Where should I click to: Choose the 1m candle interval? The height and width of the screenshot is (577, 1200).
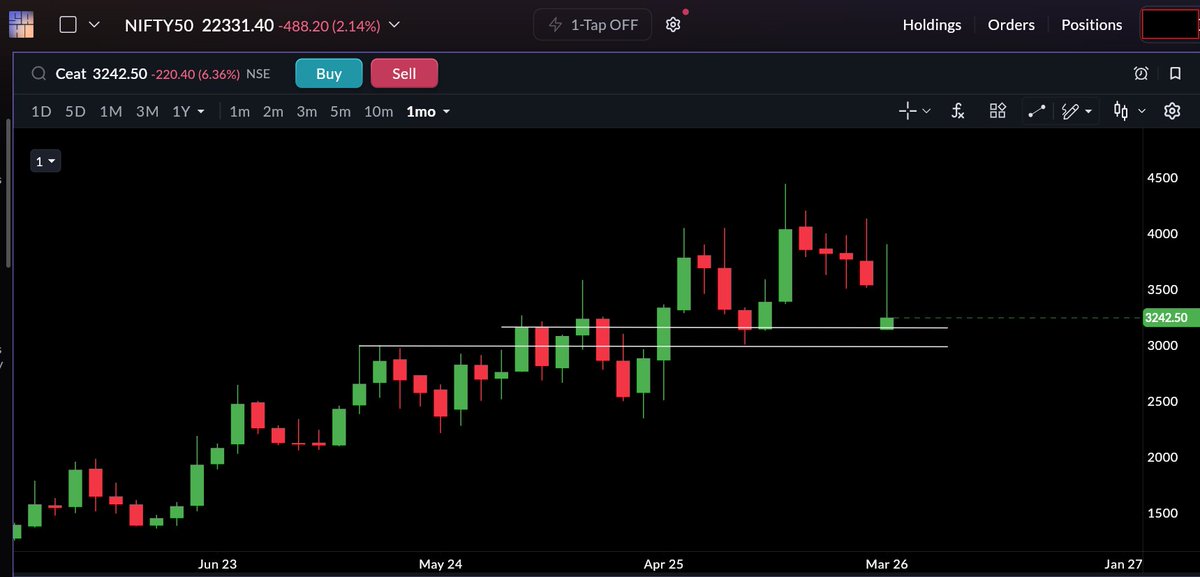(239, 111)
